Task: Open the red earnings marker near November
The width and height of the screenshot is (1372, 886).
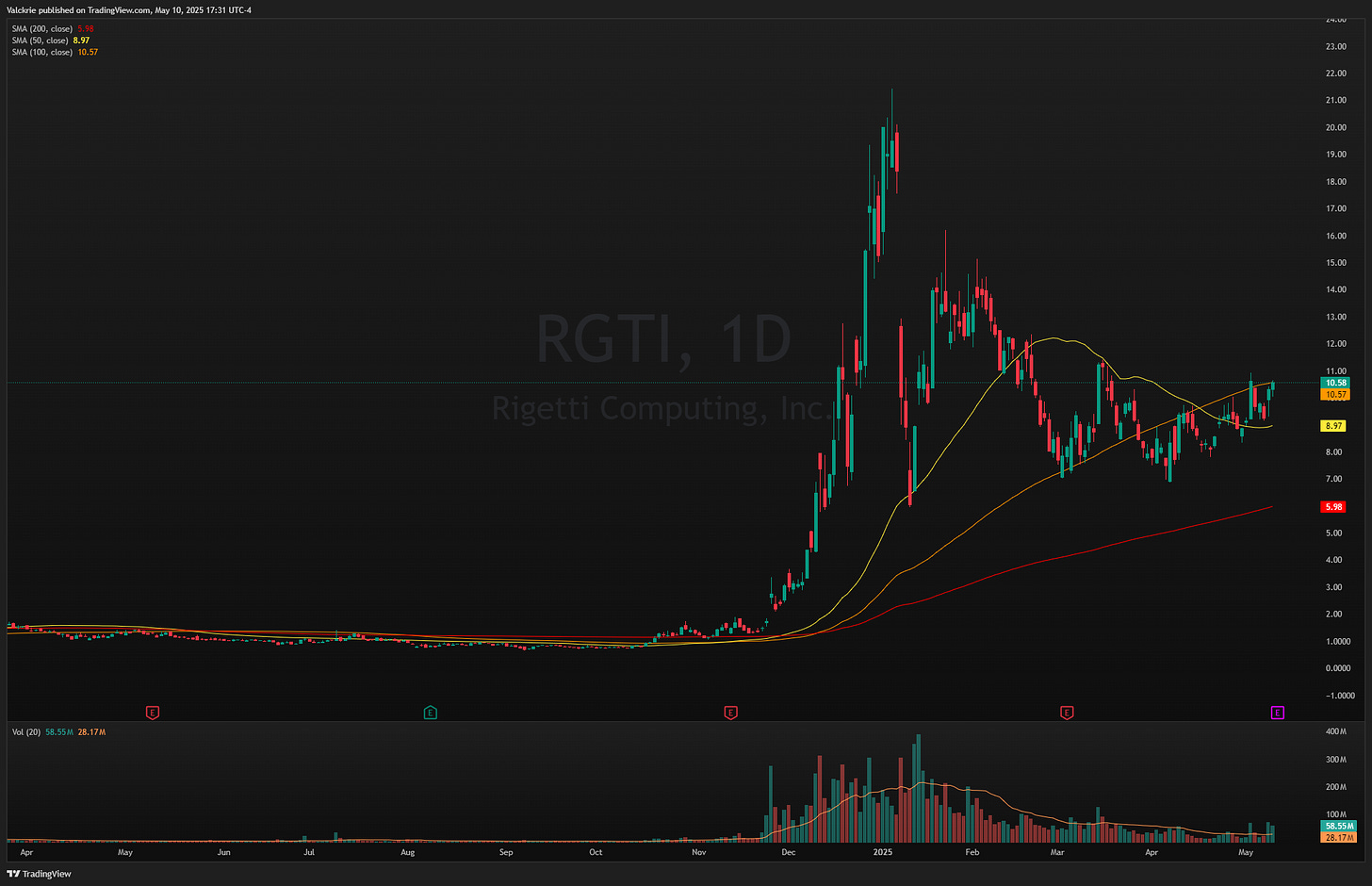Action: (x=730, y=713)
